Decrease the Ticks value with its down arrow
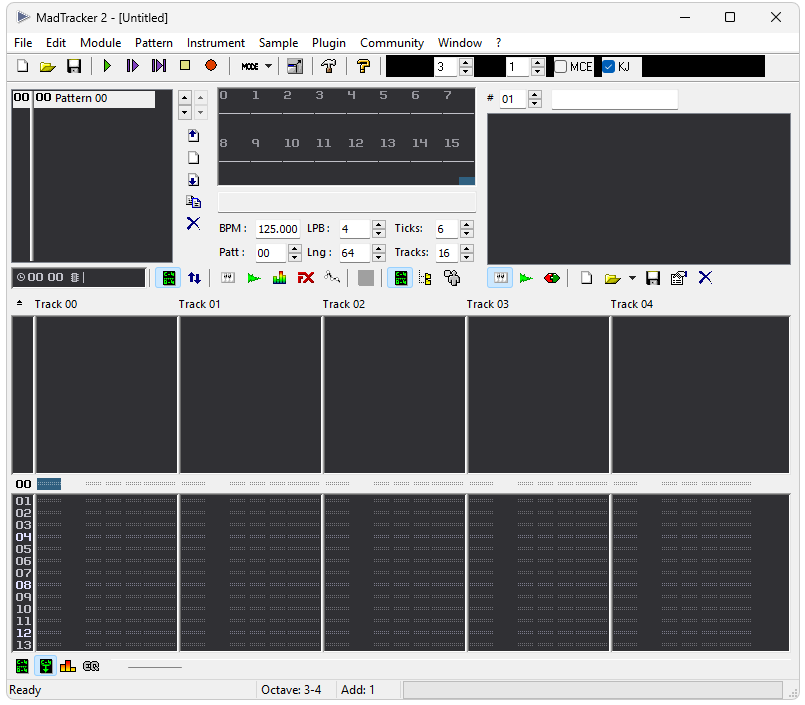This screenshot has height=705, width=805. click(467, 233)
